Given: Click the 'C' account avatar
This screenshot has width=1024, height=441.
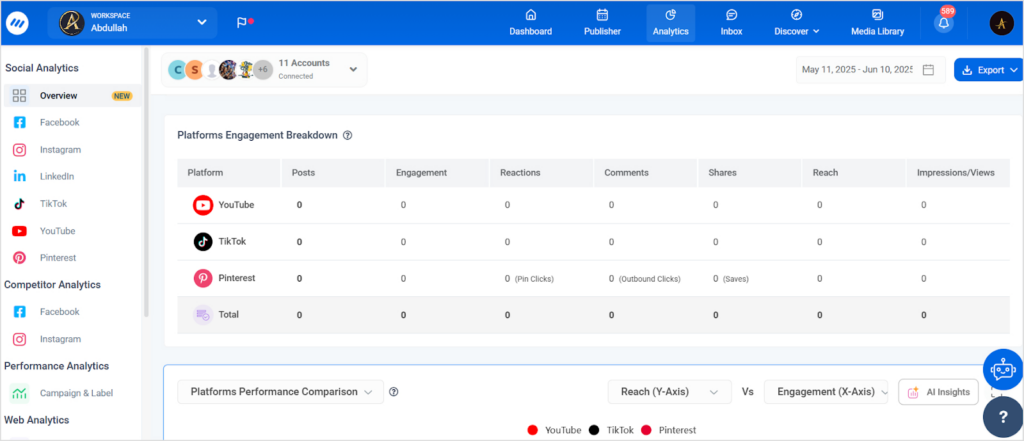Looking at the screenshot, I should coord(178,69).
